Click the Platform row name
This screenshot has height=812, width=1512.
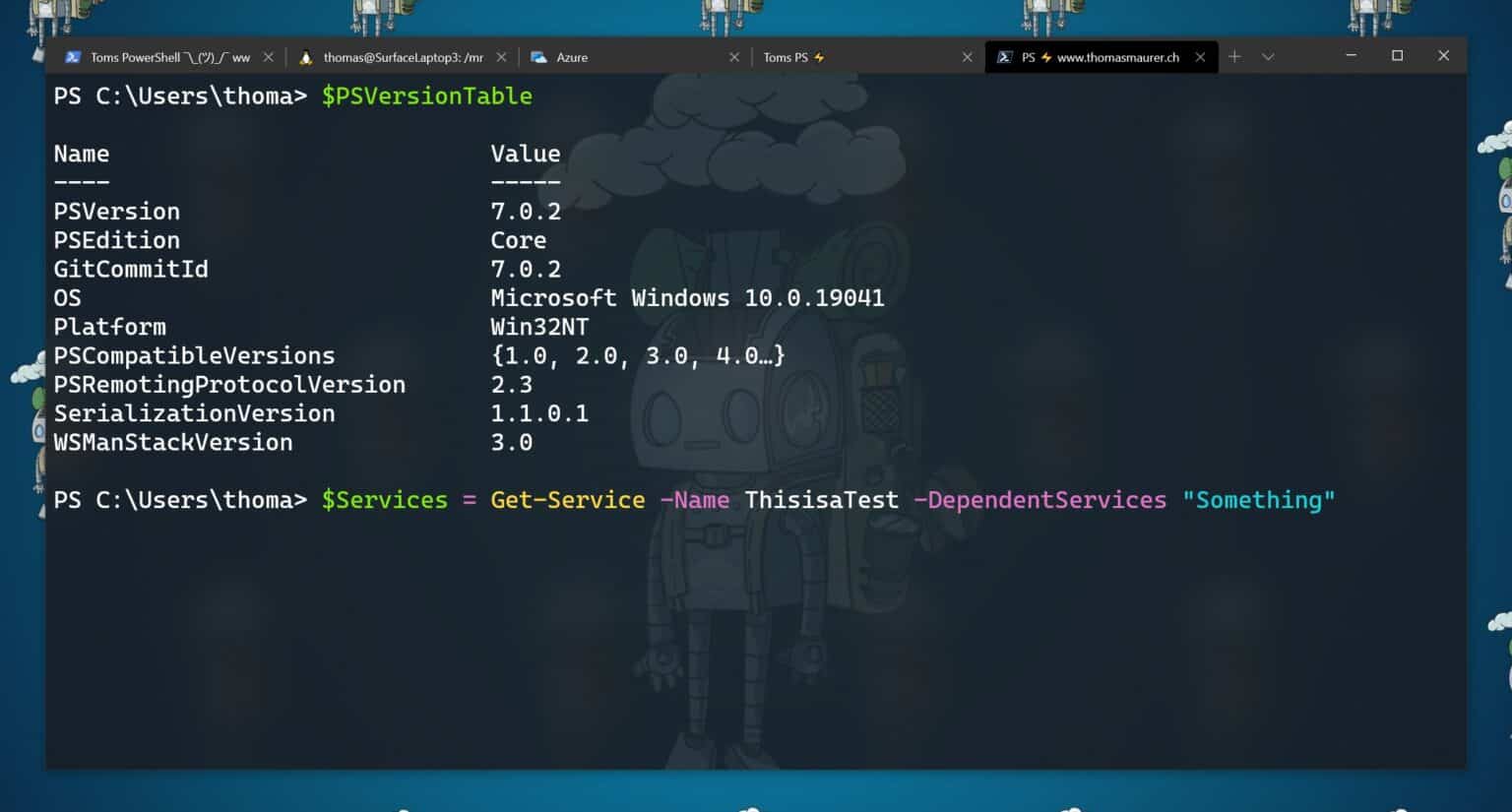click(110, 327)
